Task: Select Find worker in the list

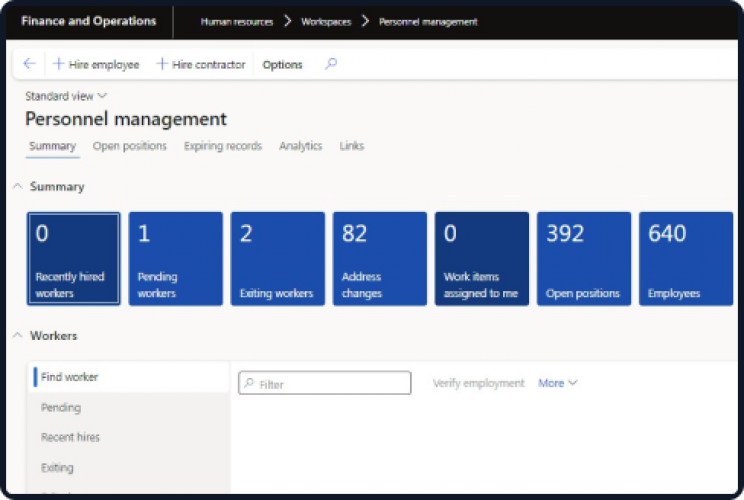Action: click(x=129, y=377)
